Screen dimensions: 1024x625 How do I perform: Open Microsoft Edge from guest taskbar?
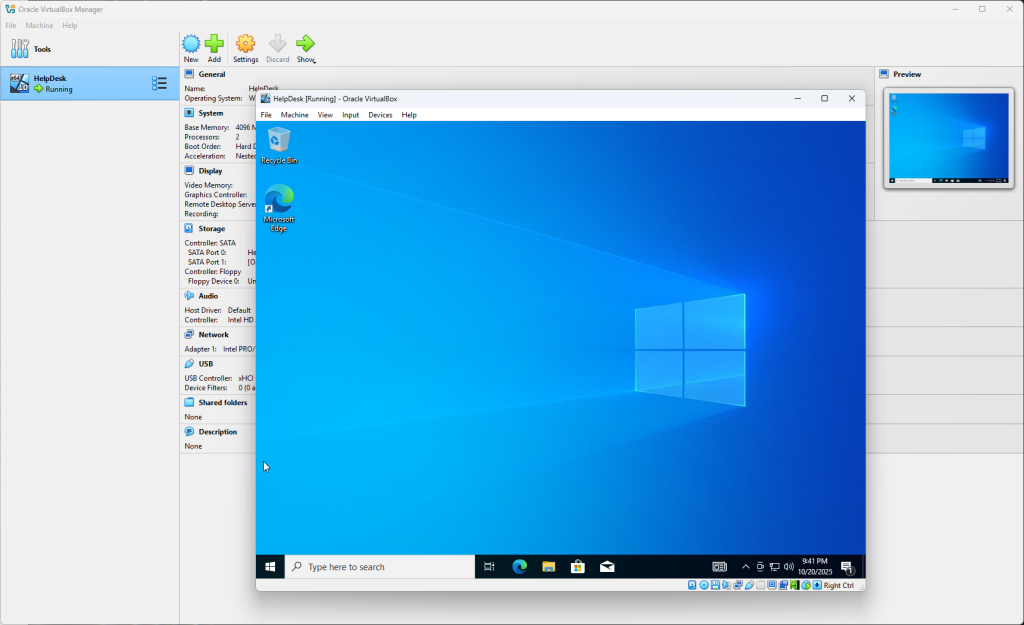(x=519, y=567)
